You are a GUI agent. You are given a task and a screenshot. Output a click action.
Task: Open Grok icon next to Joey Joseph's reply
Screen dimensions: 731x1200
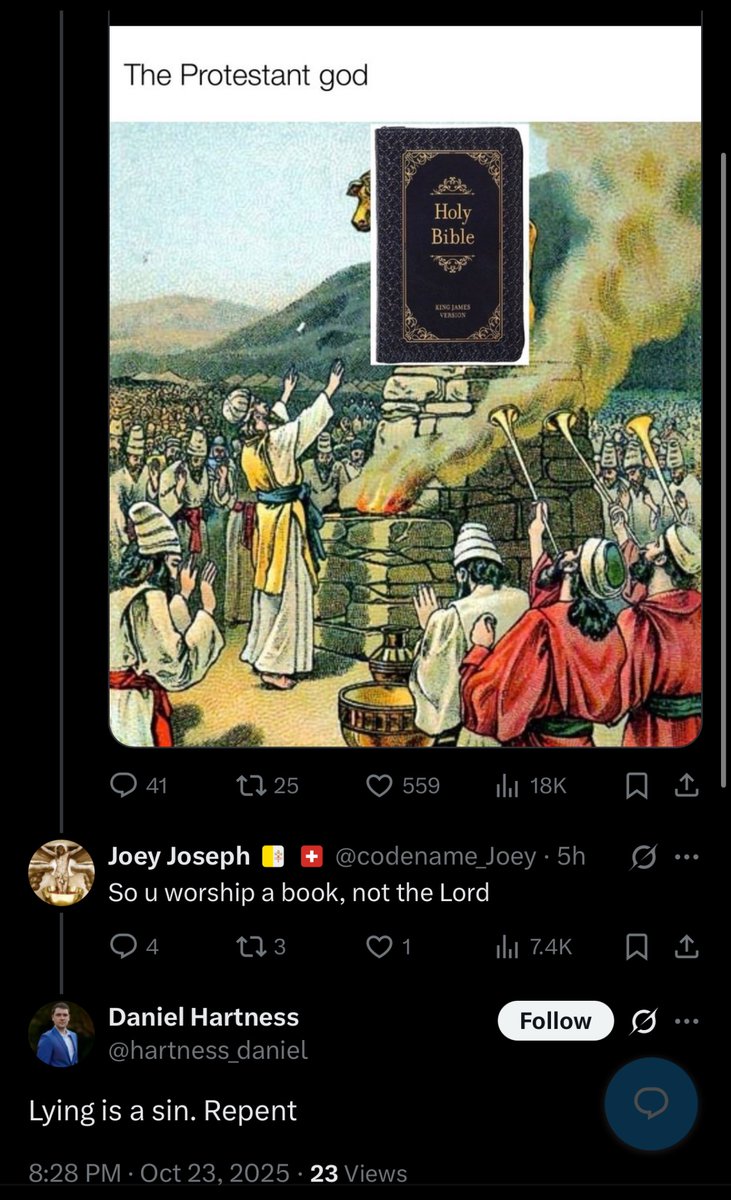click(x=645, y=857)
